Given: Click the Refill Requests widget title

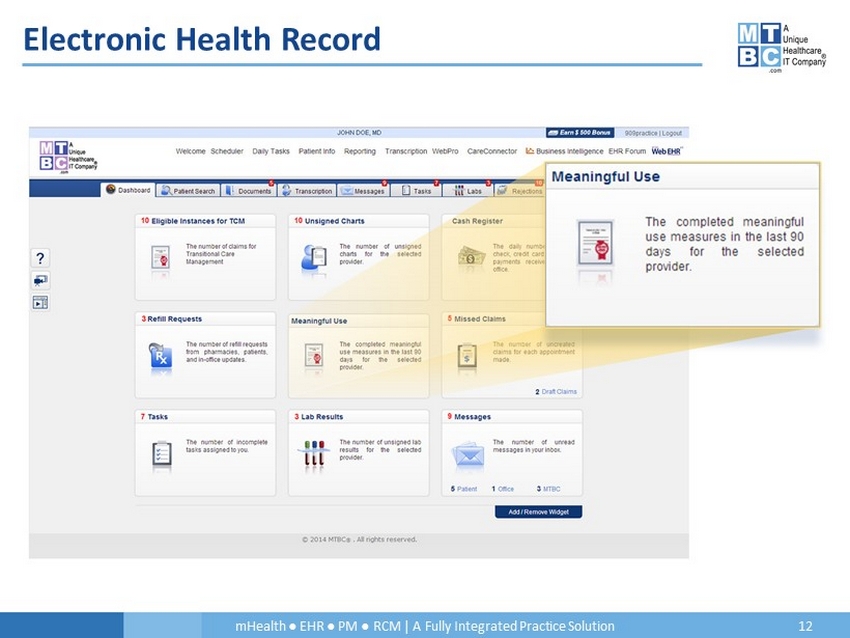Looking at the screenshot, I should 175,319.
